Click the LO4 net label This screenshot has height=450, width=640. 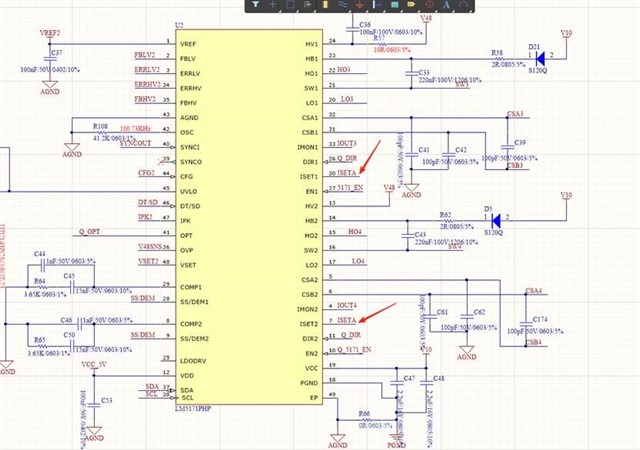pyautogui.click(x=358, y=261)
